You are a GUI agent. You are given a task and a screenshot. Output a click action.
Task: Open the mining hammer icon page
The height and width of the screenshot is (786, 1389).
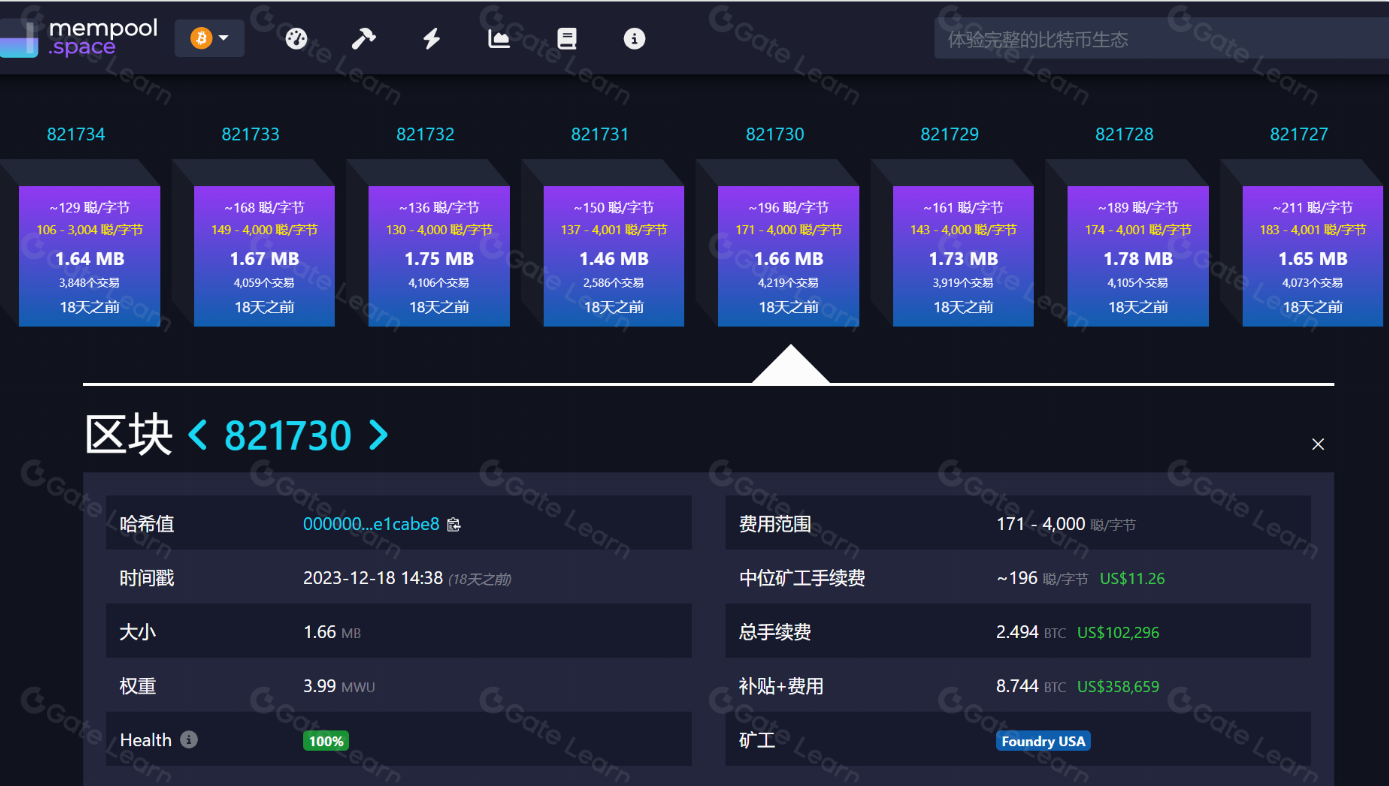tap(363, 39)
